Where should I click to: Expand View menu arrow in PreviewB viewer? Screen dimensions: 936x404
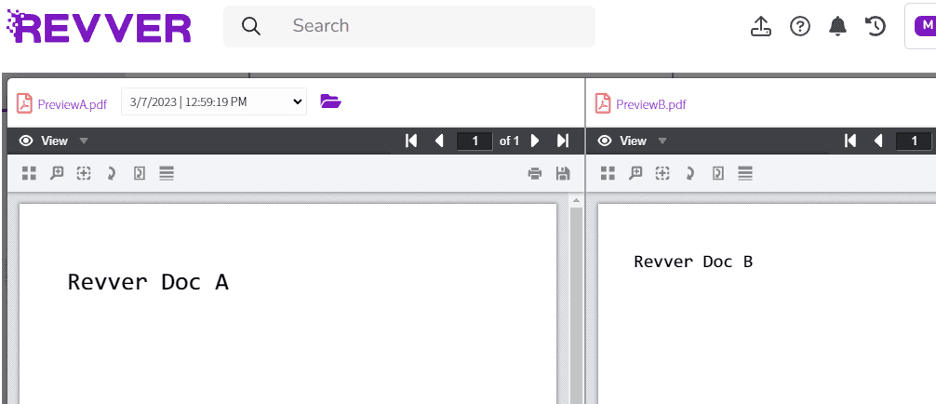tap(662, 141)
